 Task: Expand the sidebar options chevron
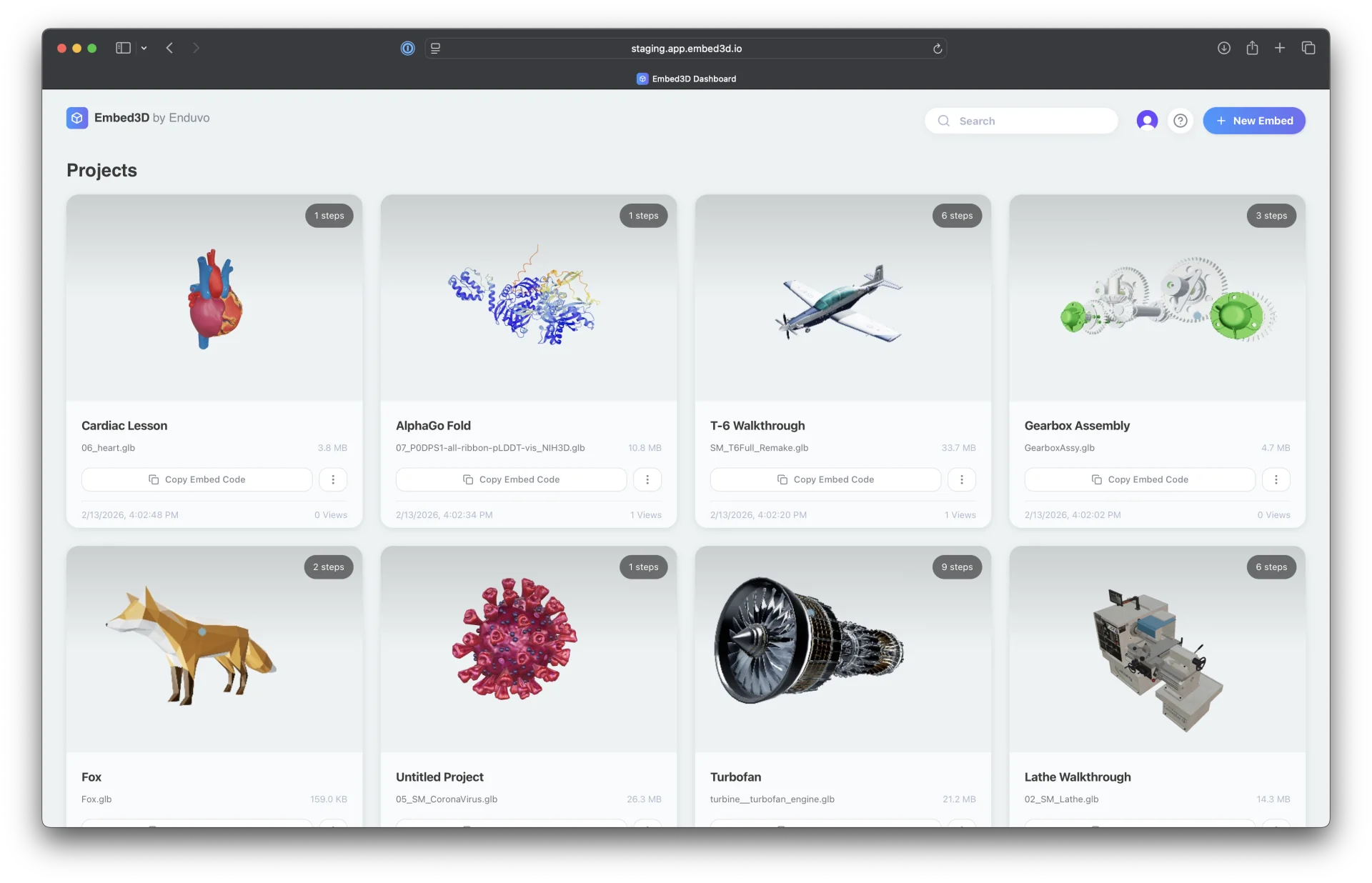(x=144, y=48)
